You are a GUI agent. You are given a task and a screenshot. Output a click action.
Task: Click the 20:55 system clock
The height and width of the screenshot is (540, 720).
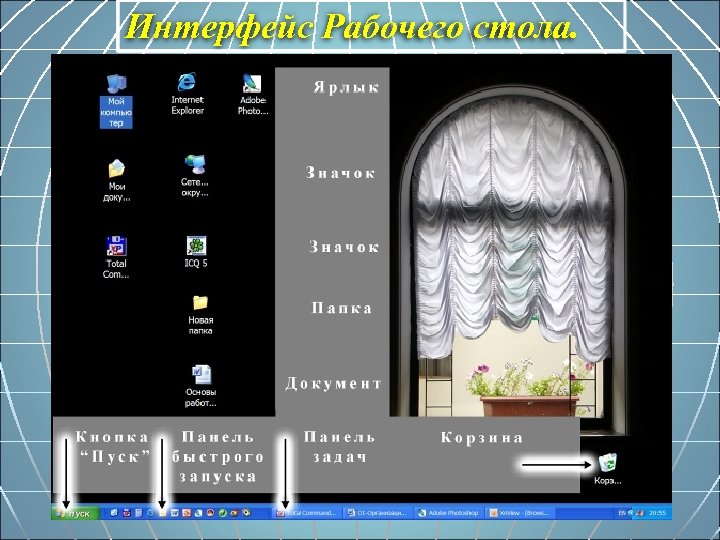657,513
